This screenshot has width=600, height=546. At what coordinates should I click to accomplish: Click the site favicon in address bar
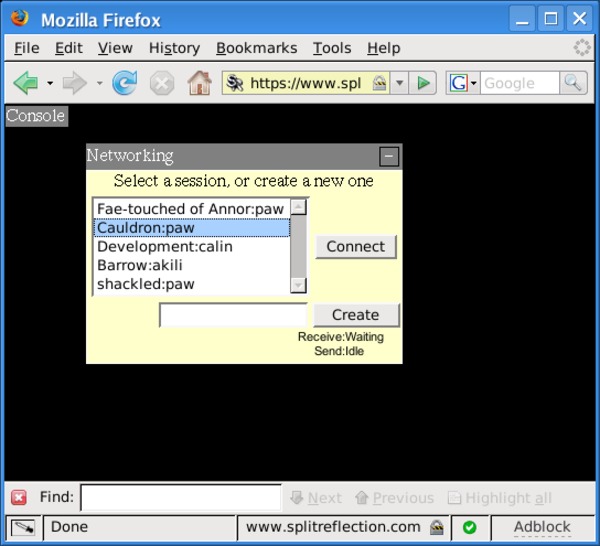[x=234, y=83]
